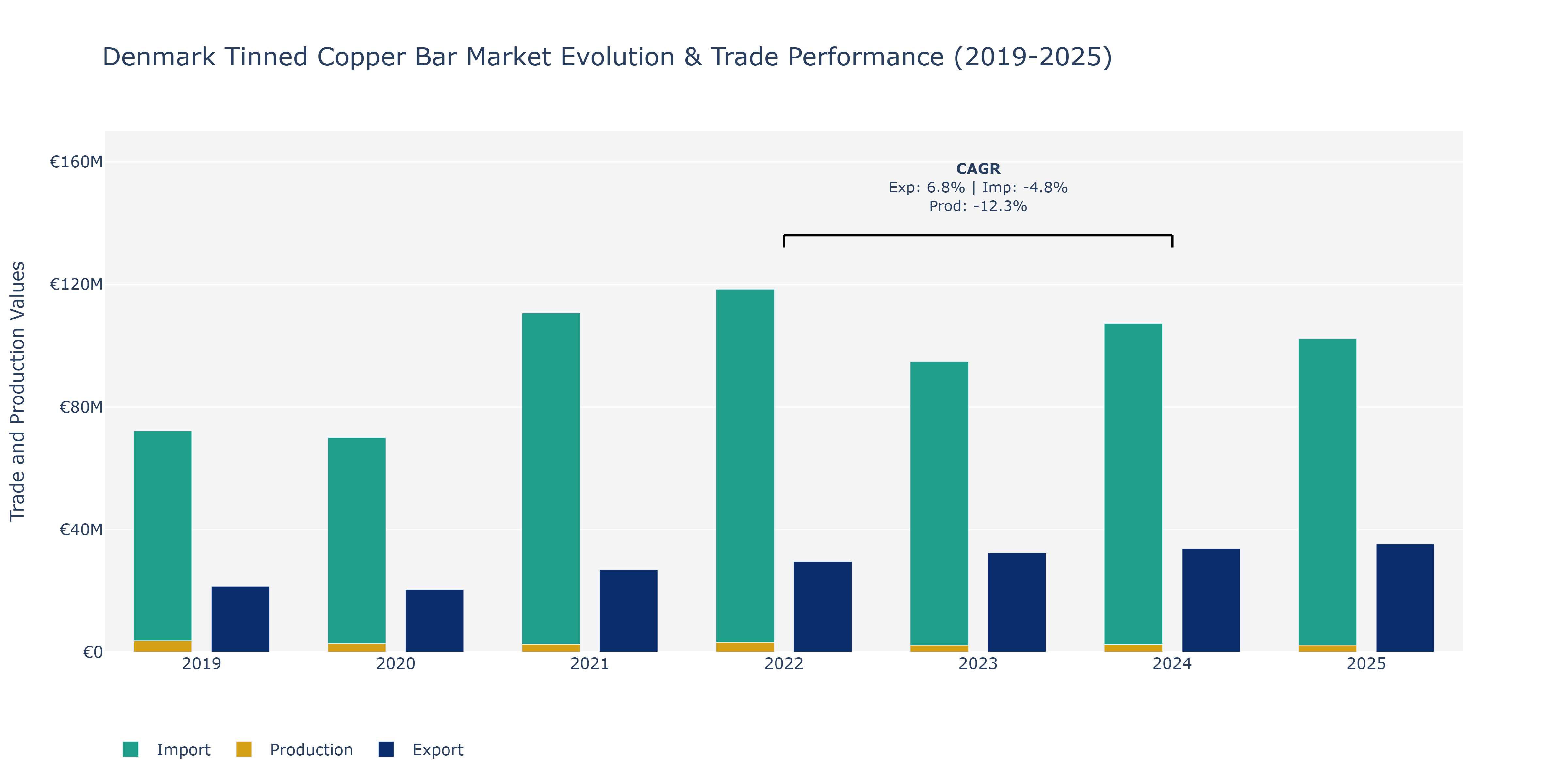1568x784 pixels.
Task: Select the 2019 Import bar
Action: pyautogui.click(x=163, y=536)
